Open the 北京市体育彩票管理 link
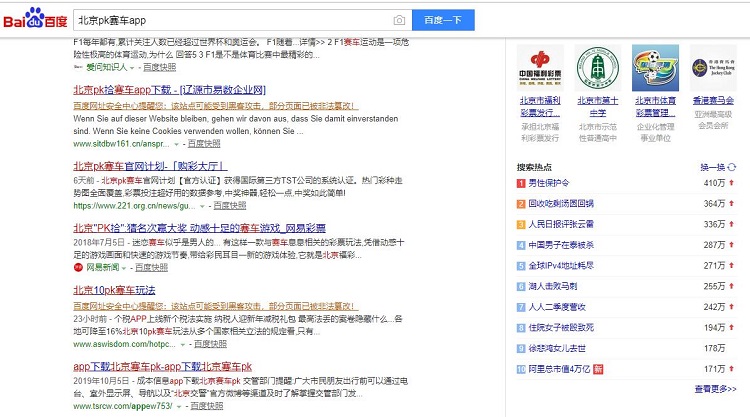This screenshot has height=417, width=750. 655,107
